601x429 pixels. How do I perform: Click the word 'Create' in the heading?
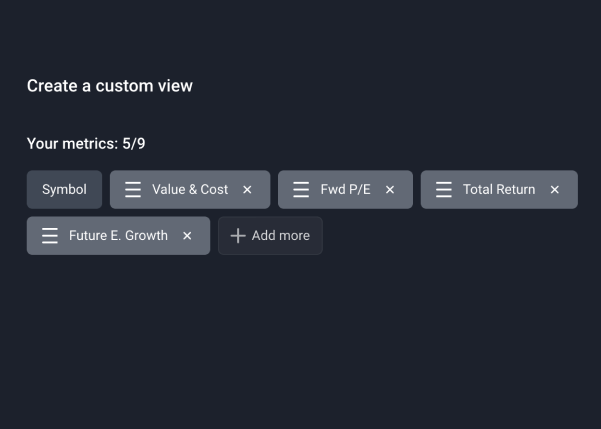point(52,86)
